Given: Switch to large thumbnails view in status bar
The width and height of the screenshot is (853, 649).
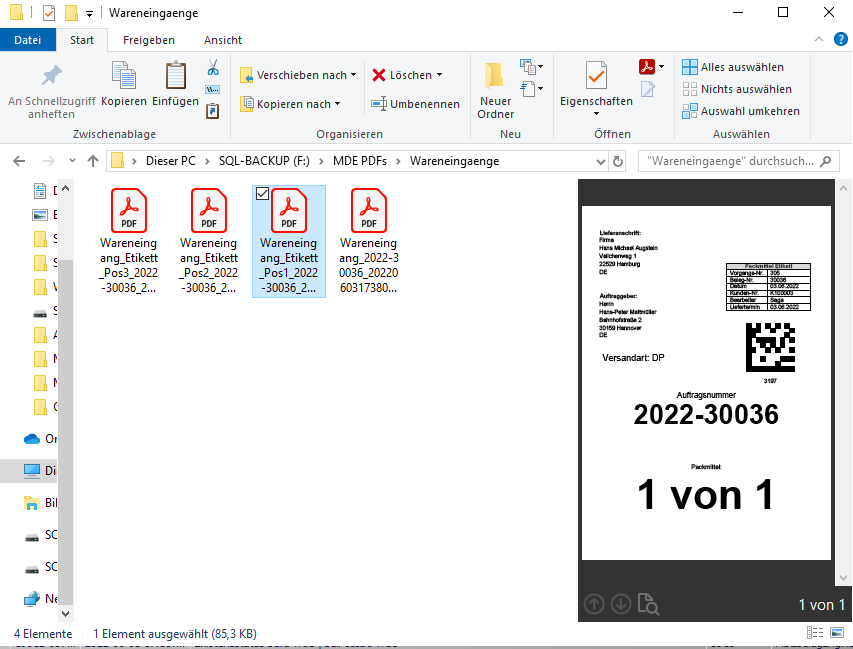Looking at the screenshot, I should (x=837, y=634).
